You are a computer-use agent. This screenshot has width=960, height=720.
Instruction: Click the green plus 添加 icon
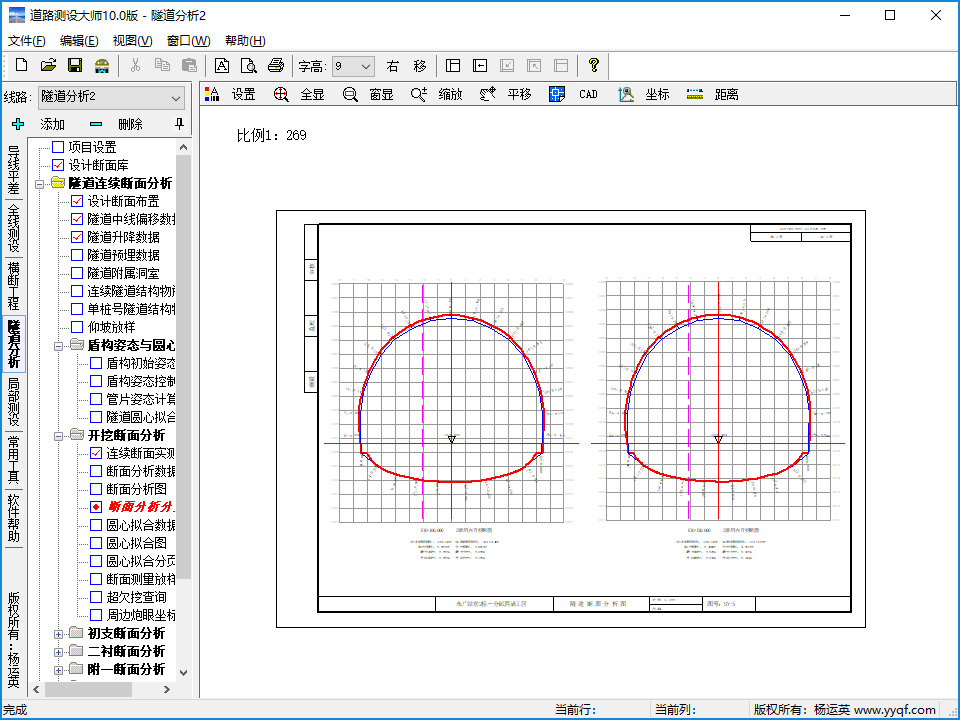point(18,124)
